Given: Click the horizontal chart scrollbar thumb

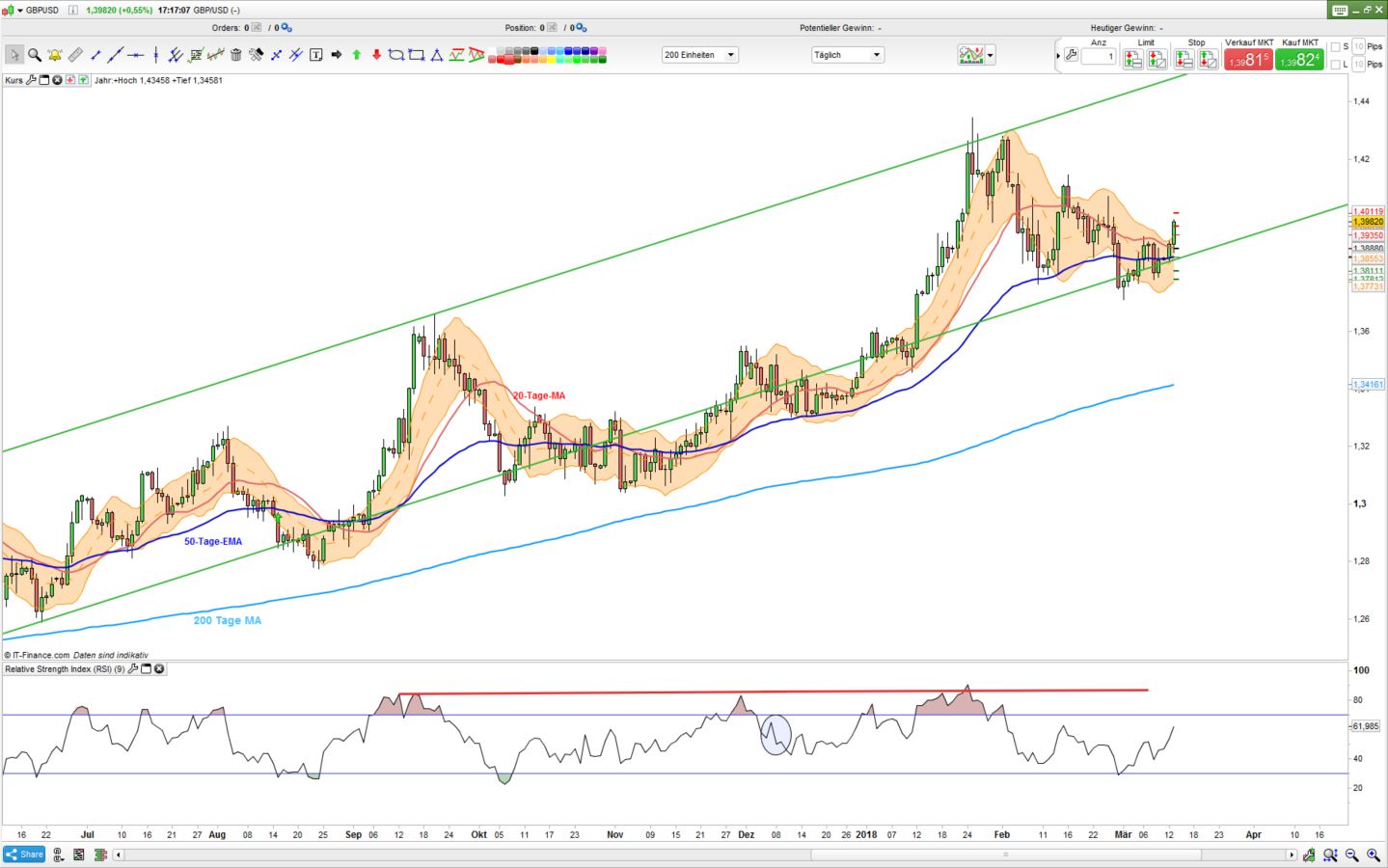Looking at the screenshot, I should 1005,854.
